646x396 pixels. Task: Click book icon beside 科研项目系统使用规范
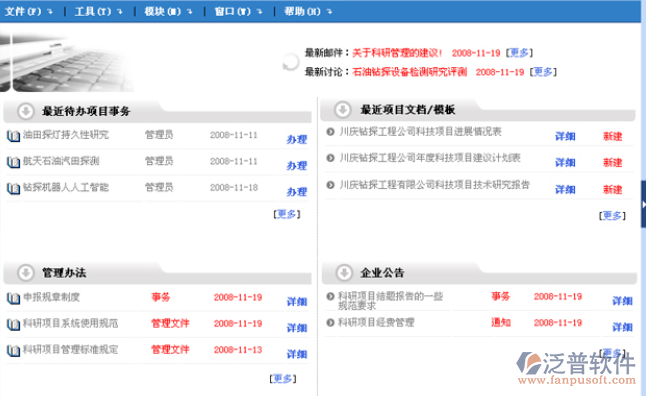click(x=13, y=324)
